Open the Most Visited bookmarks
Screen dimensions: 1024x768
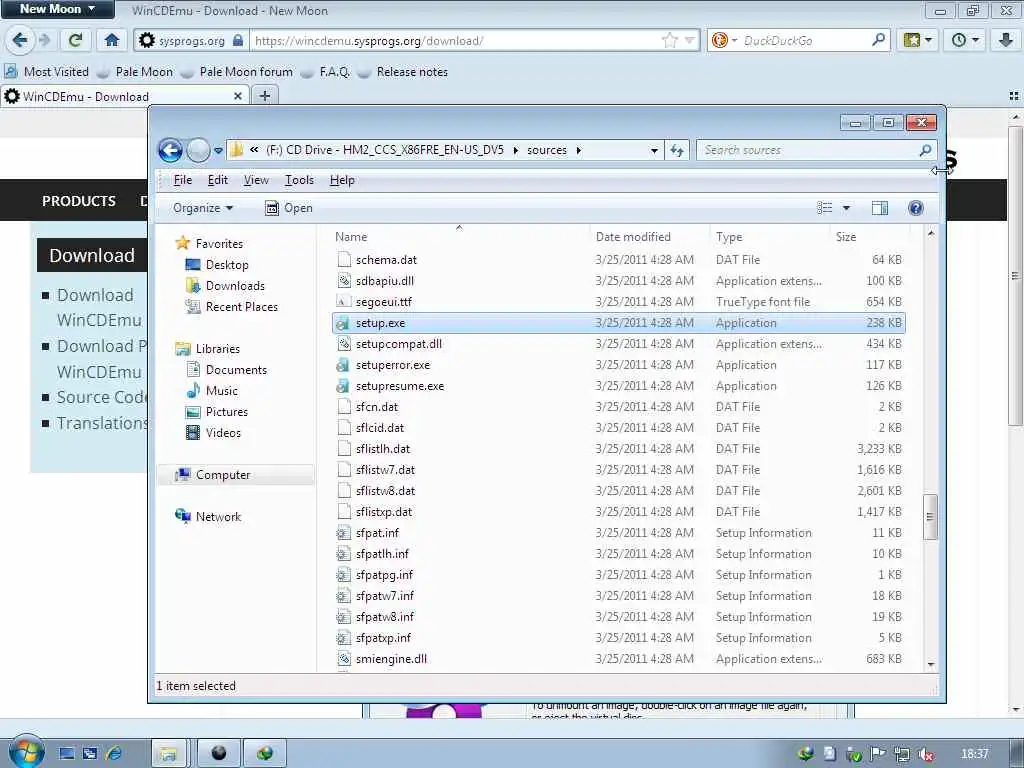[47, 72]
